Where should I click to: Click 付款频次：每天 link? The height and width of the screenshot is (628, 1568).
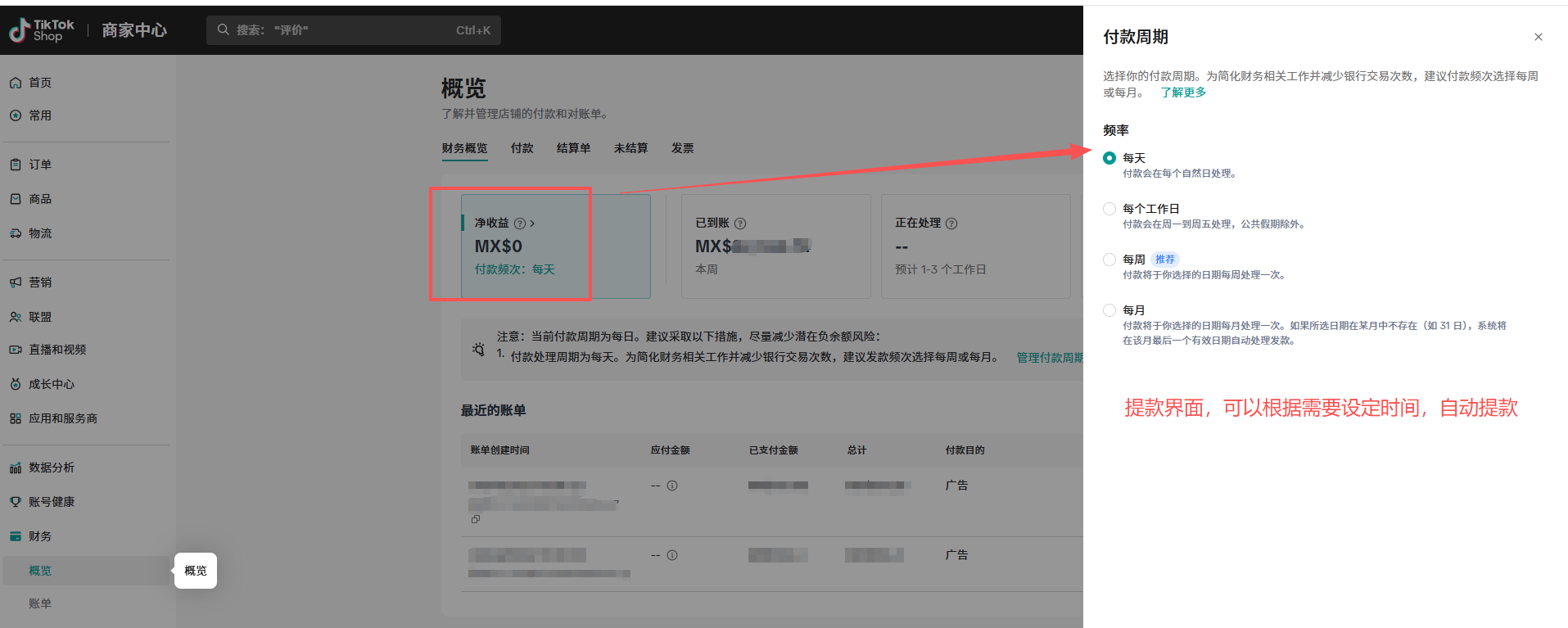(x=515, y=269)
